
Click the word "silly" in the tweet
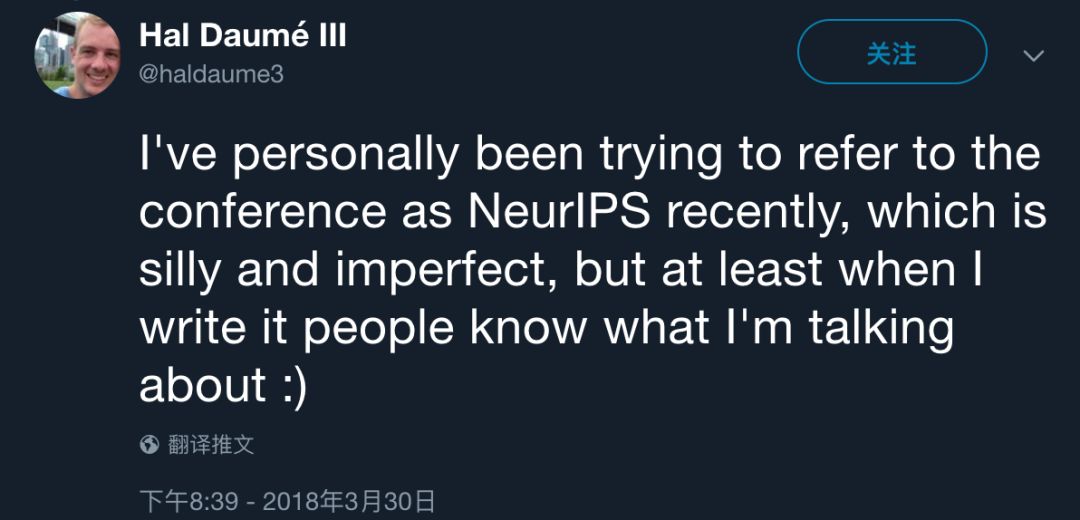click(181, 271)
